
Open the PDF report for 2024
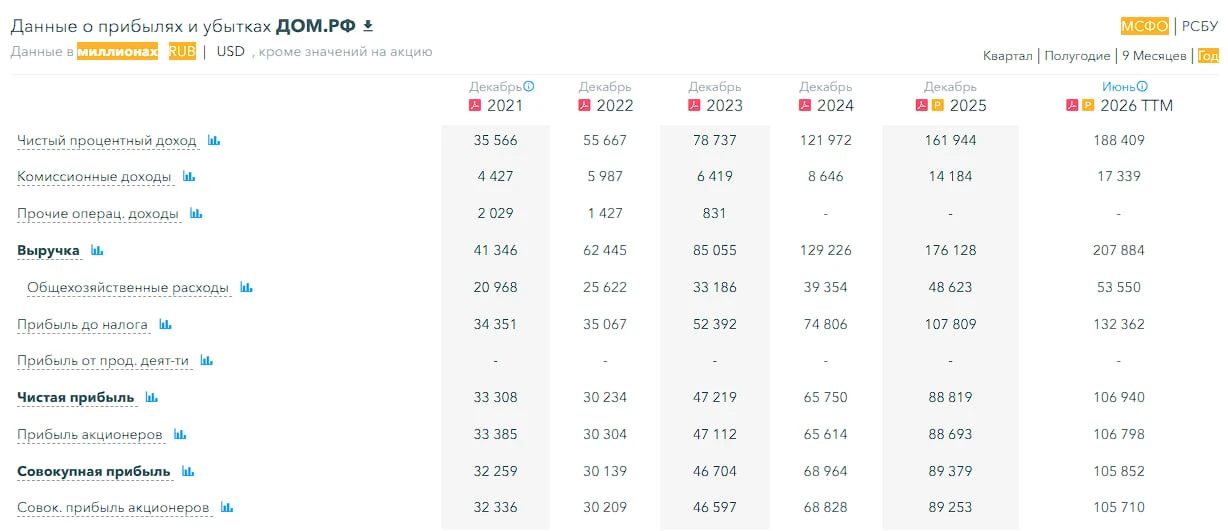(x=804, y=105)
